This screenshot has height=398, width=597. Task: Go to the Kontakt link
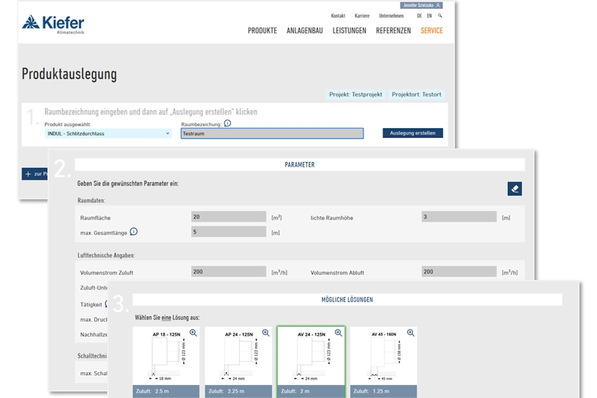click(338, 16)
